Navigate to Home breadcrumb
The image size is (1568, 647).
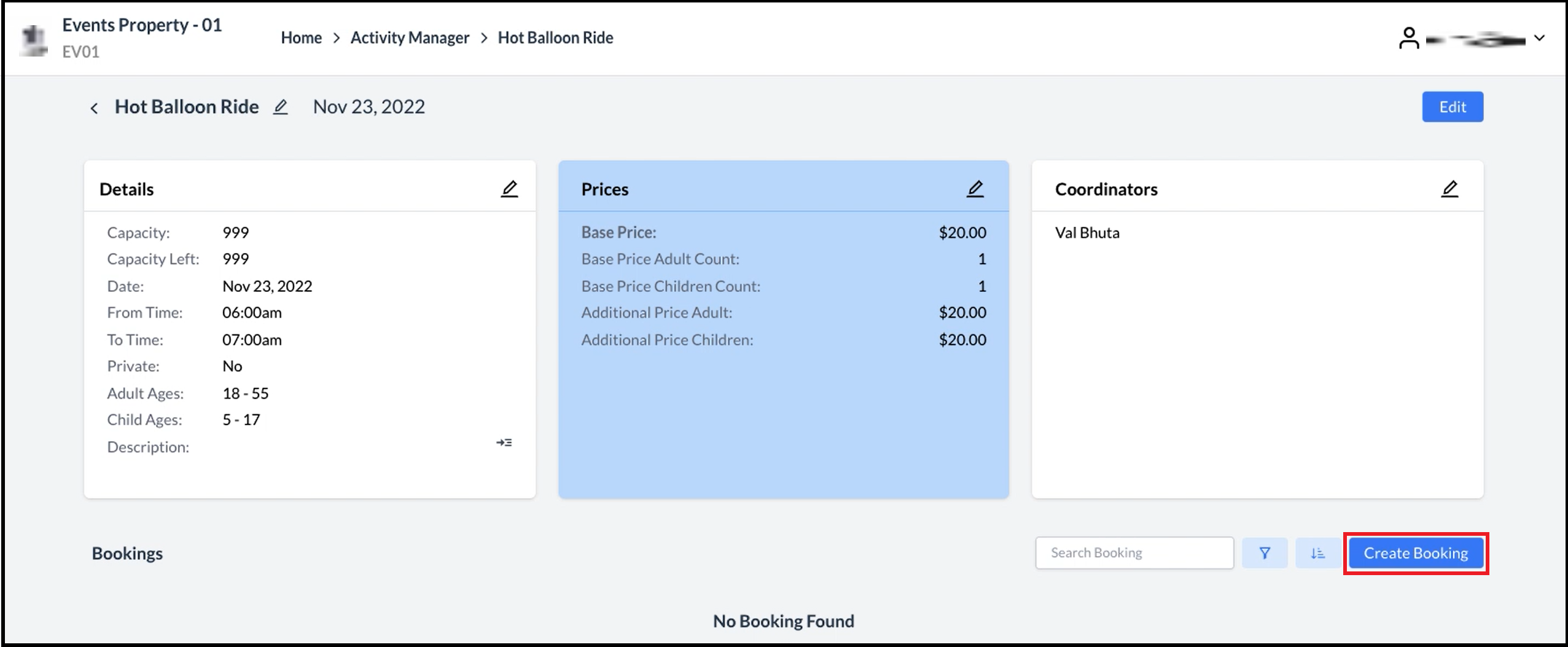point(301,38)
